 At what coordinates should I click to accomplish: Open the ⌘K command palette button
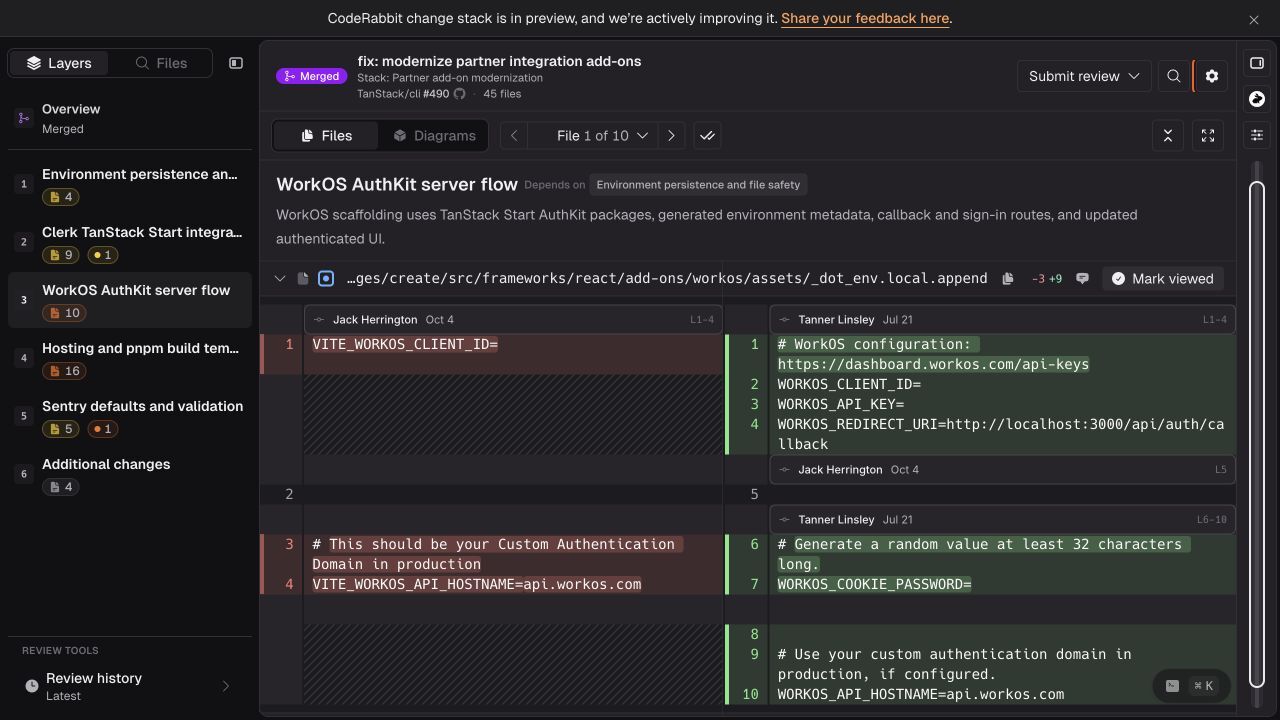click(x=1190, y=686)
